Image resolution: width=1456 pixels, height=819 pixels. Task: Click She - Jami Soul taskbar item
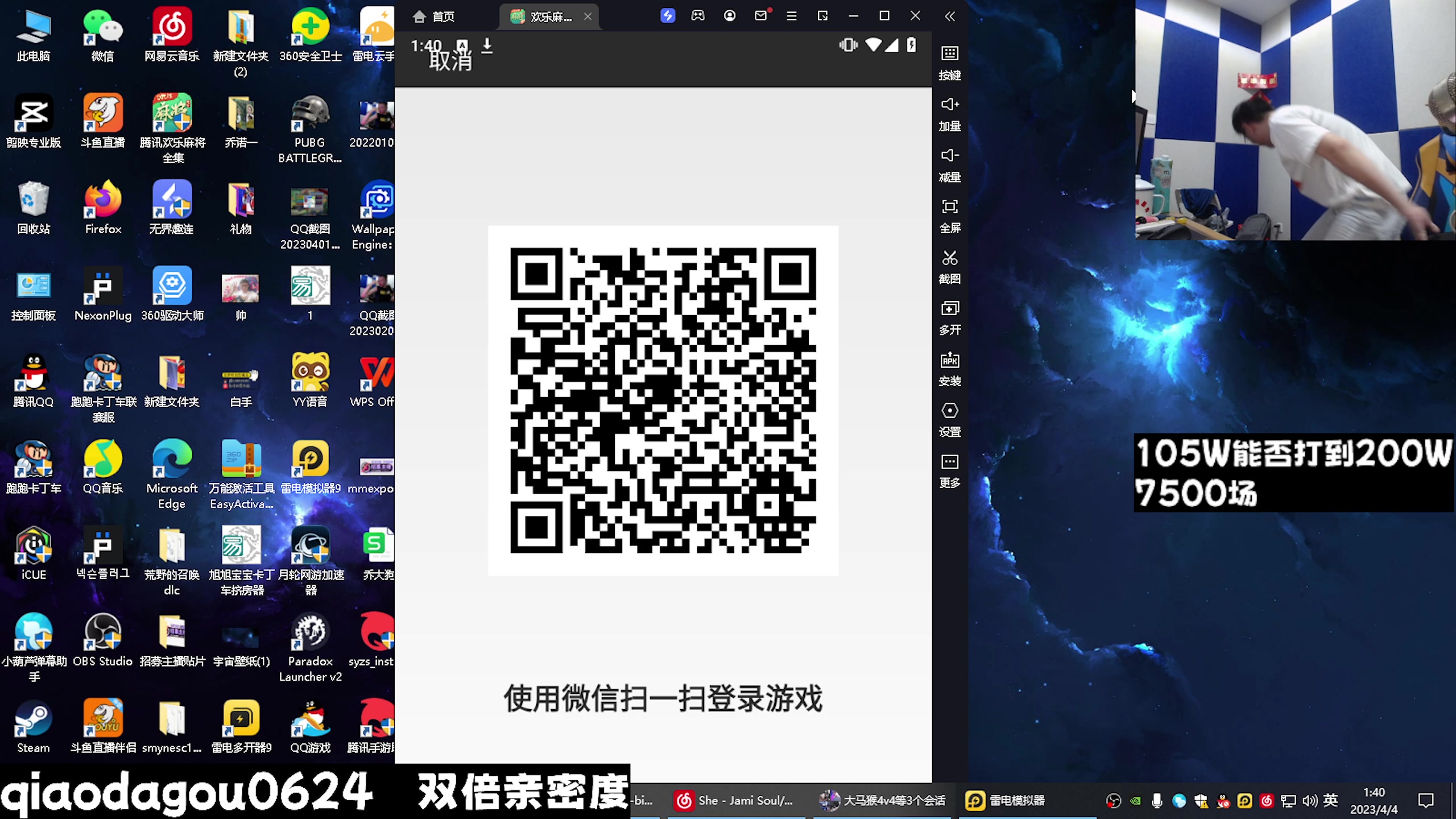[x=736, y=800]
